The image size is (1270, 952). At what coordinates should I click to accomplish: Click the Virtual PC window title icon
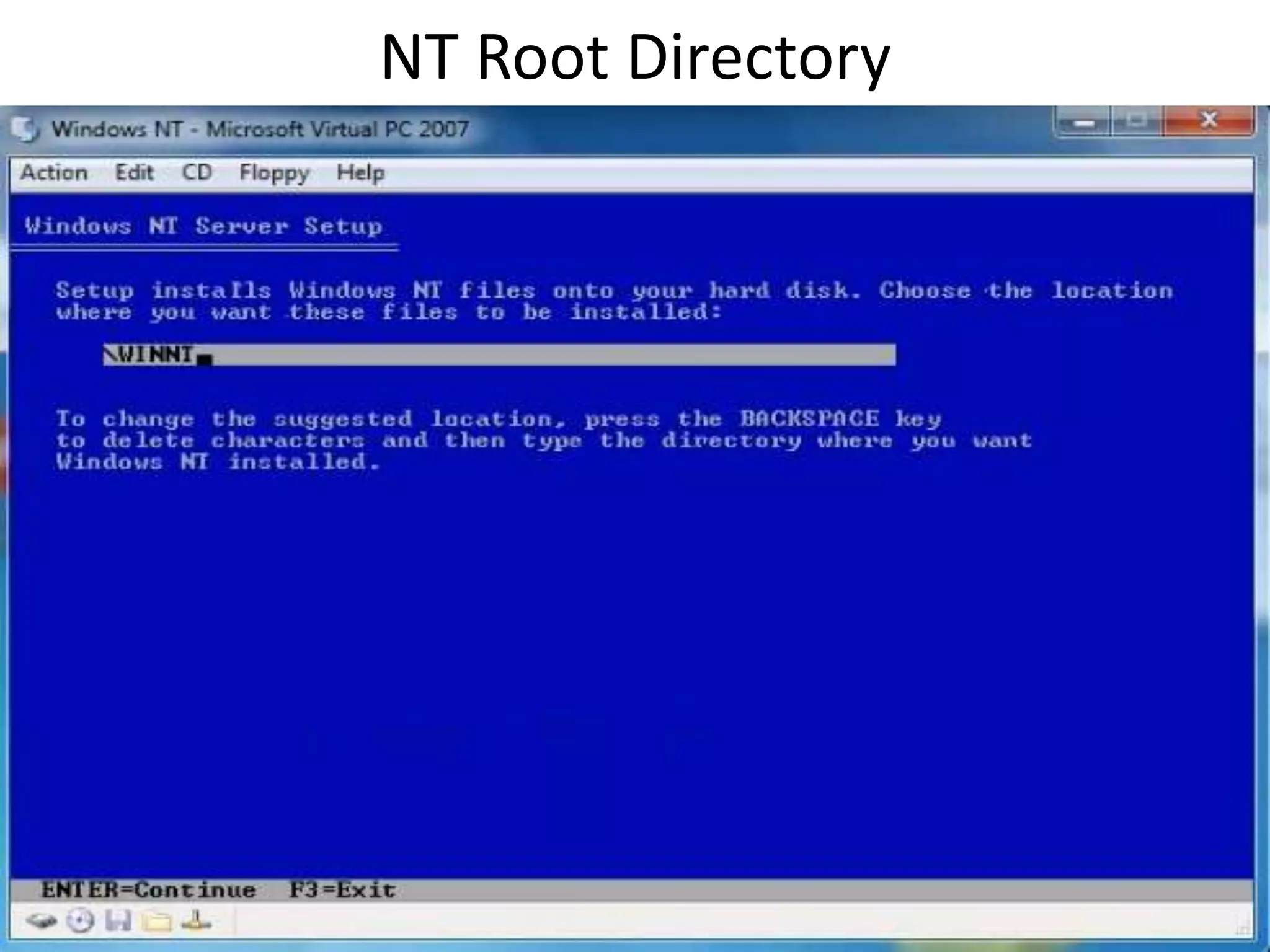tap(25, 129)
